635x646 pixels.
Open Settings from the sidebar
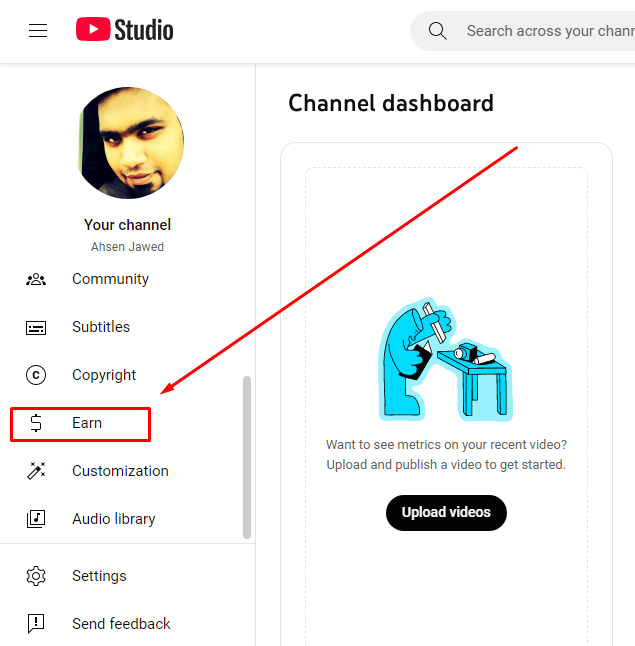click(99, 576)
